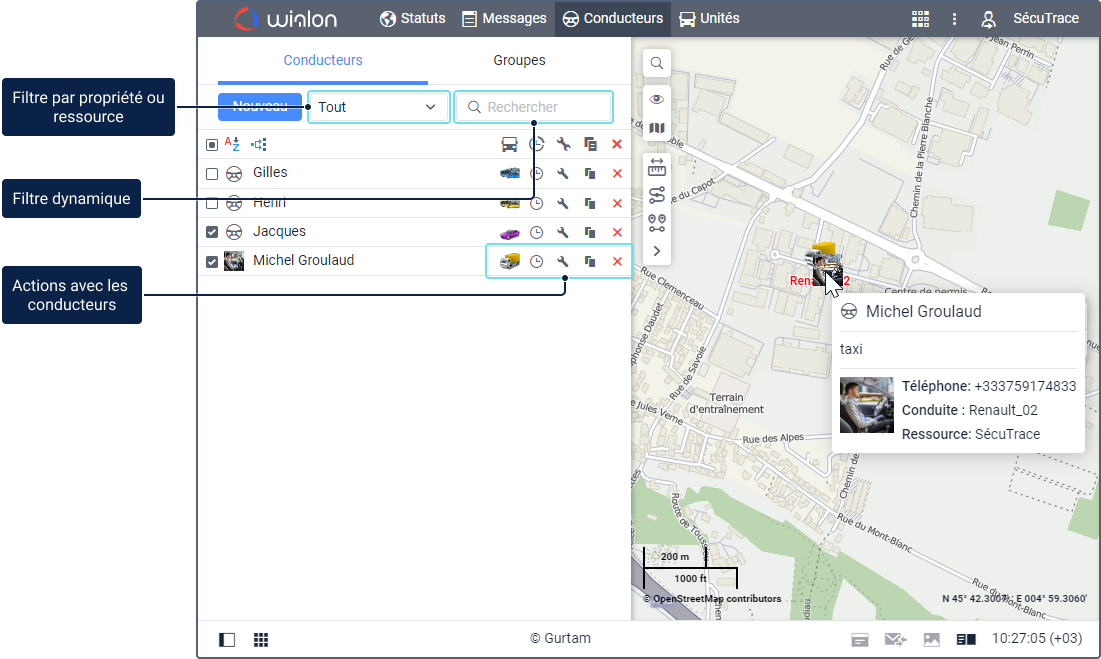Open properties wrench for Jacques
Viewport: 1101px width, 659px height.
click(563, 233)
